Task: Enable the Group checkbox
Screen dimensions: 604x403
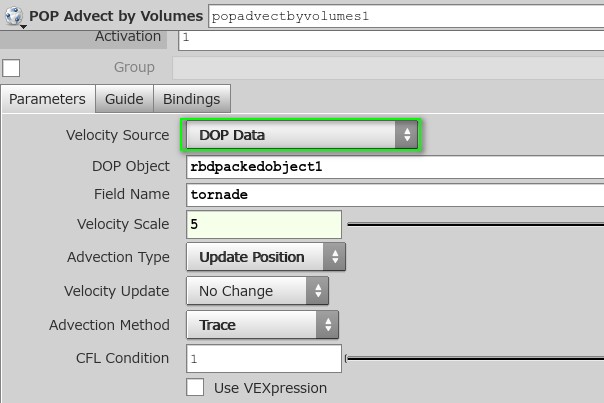Action: (x=11, y=68)
